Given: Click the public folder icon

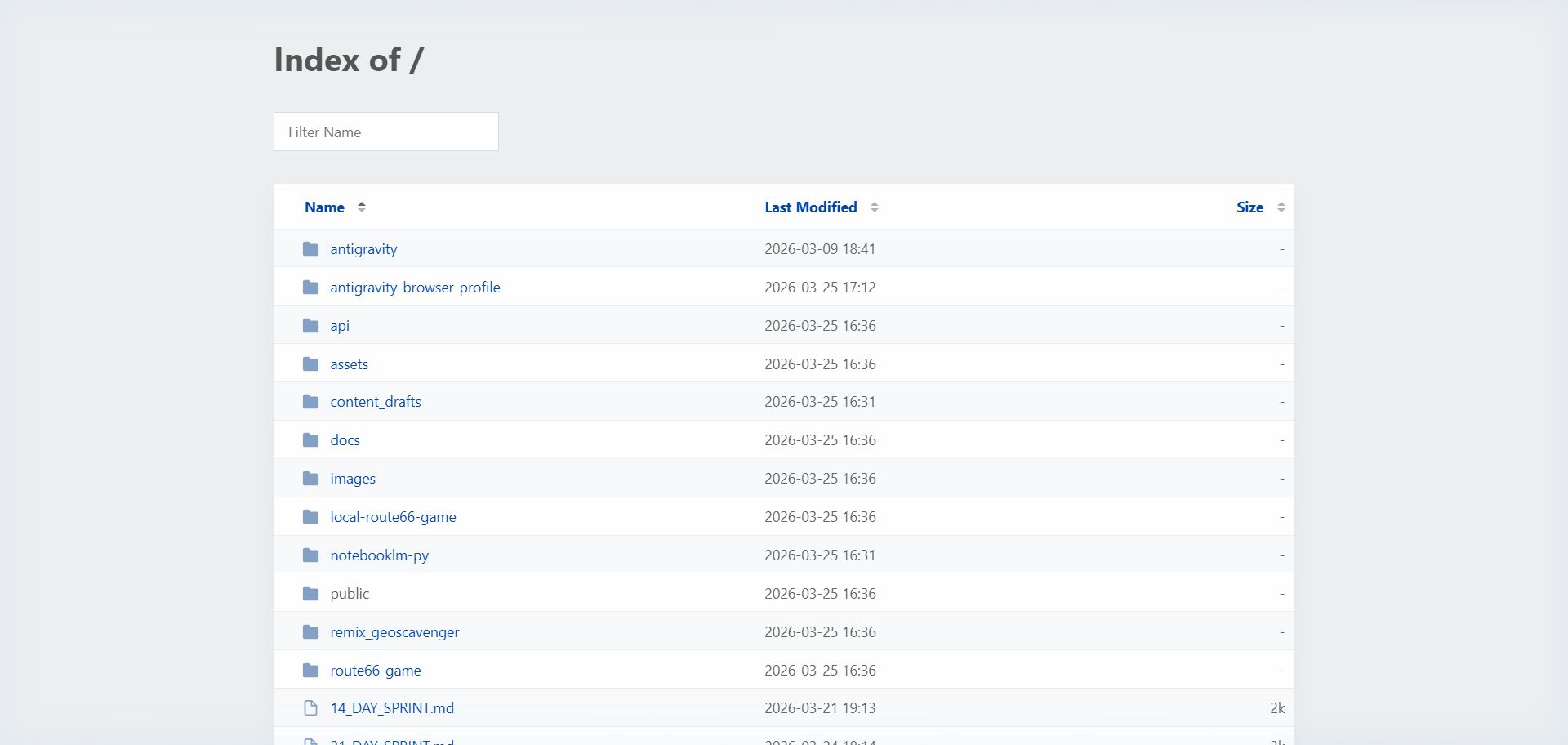Looking at the screenshot, I should point(310,594).
